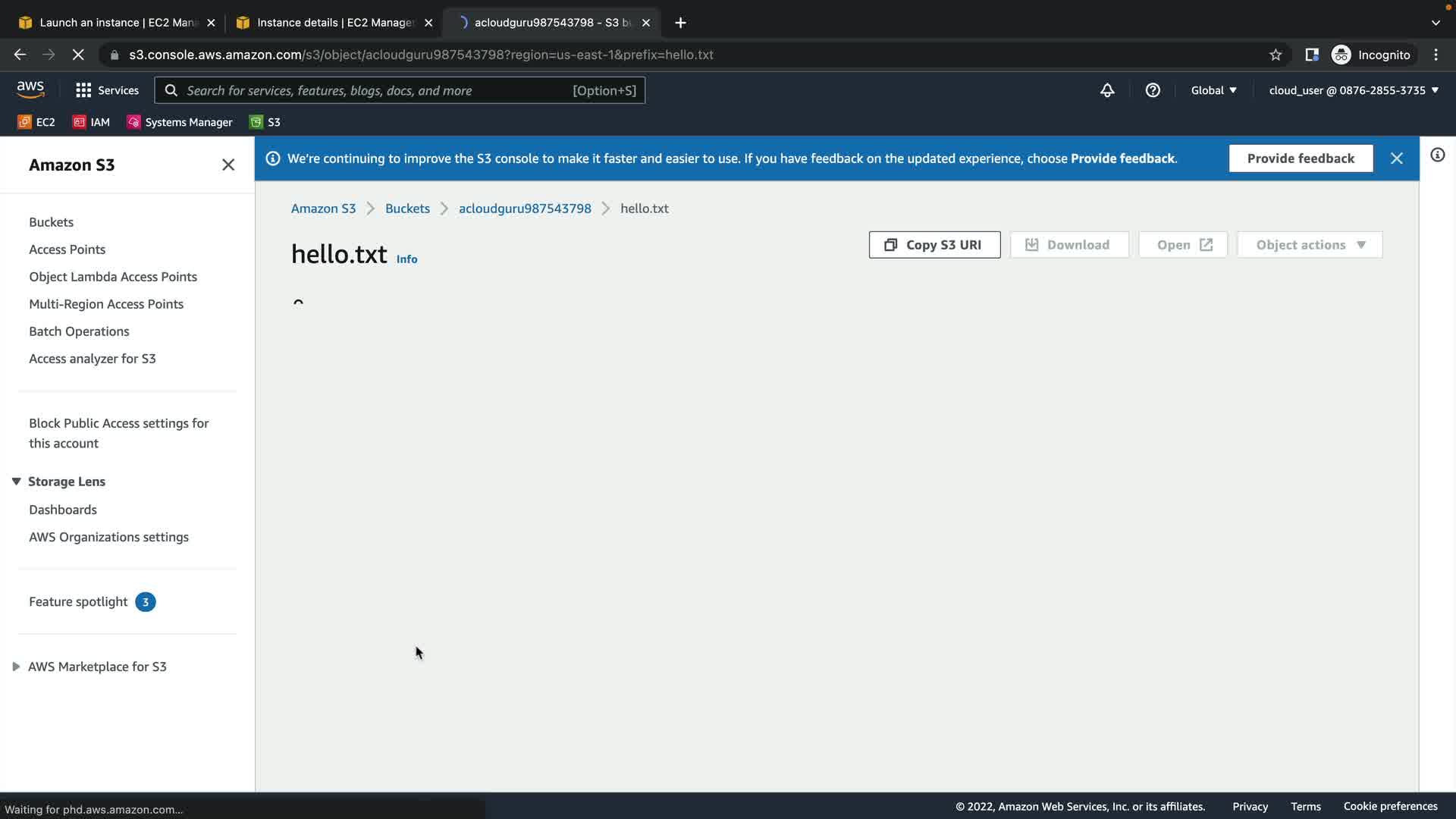This screenshot has width=1456, height=819.
Task: Collapse the Amazon S3 navigation sidebar
Action: [227, 165]
